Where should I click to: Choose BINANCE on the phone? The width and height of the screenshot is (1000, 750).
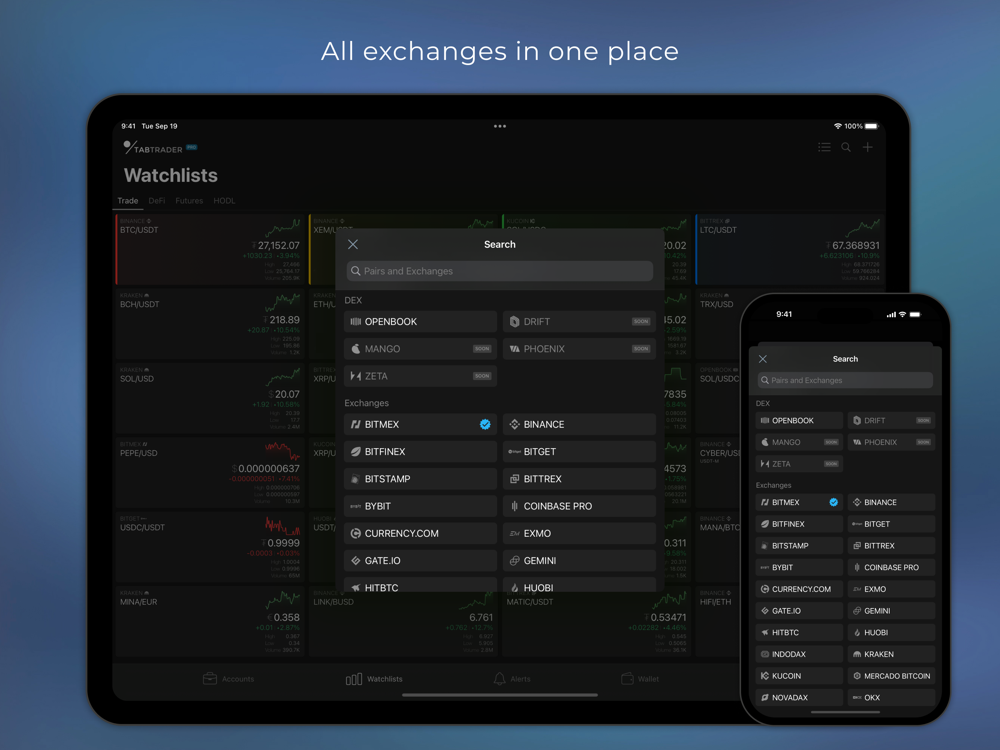point(892,502)
